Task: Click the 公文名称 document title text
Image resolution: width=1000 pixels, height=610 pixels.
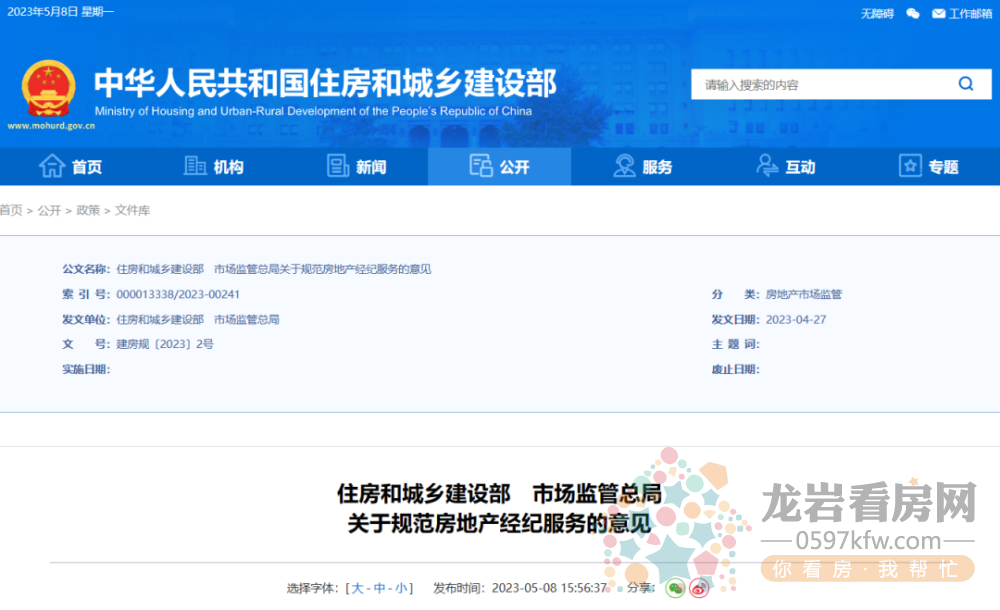Action: pyautogui.click(x=274, y=269)
